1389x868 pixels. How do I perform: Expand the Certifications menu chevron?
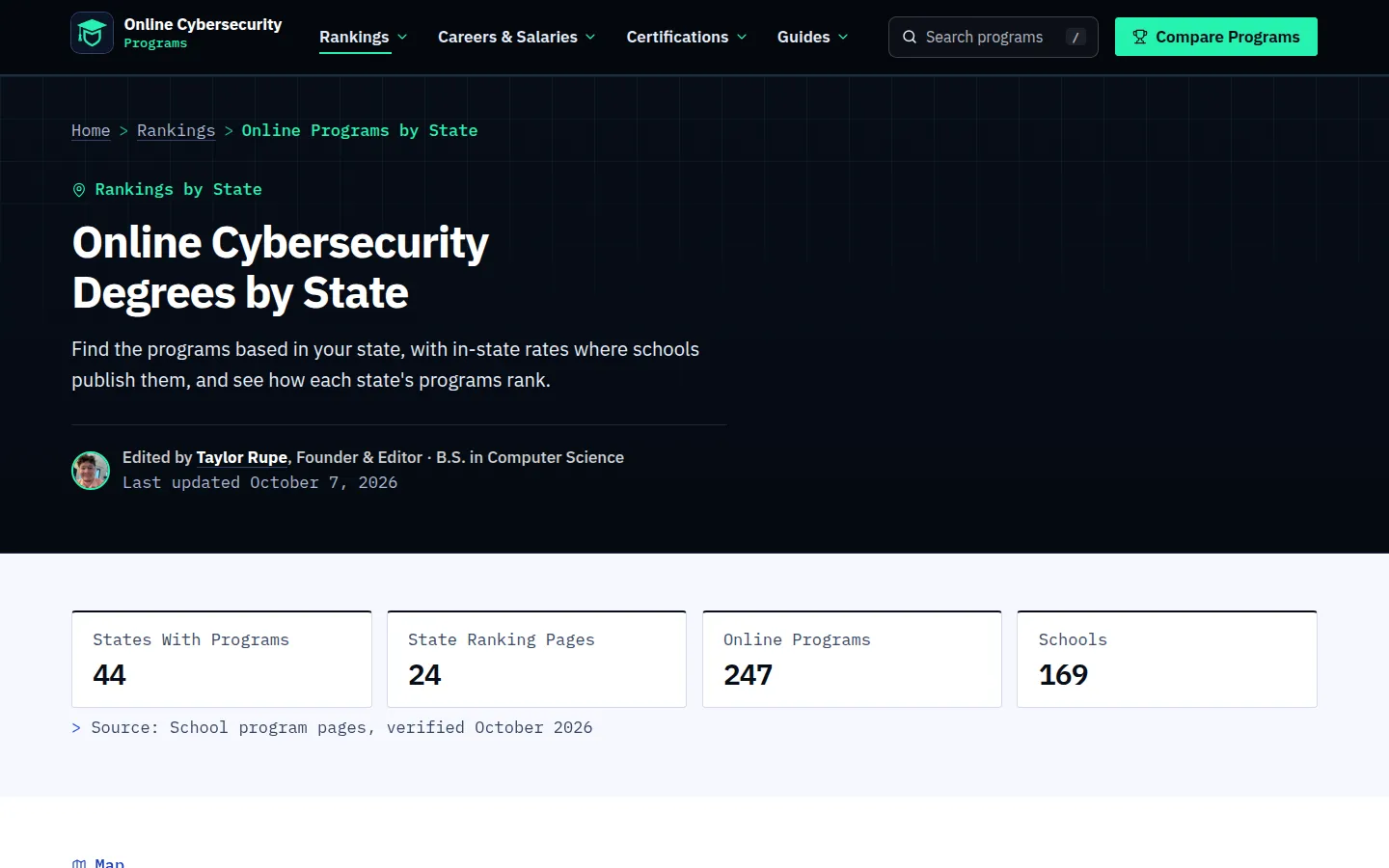(x=742, y=37)
